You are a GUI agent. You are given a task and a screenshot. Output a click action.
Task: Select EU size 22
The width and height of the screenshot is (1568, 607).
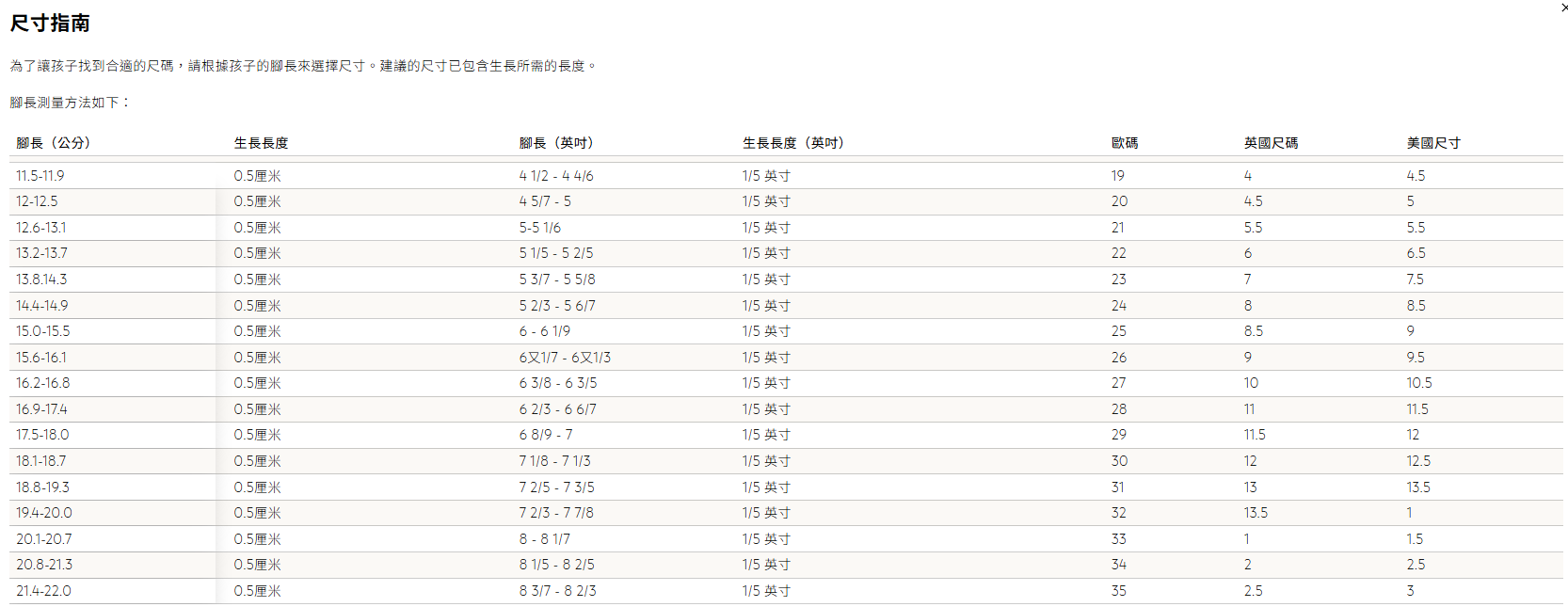[x=1119, y=253]
